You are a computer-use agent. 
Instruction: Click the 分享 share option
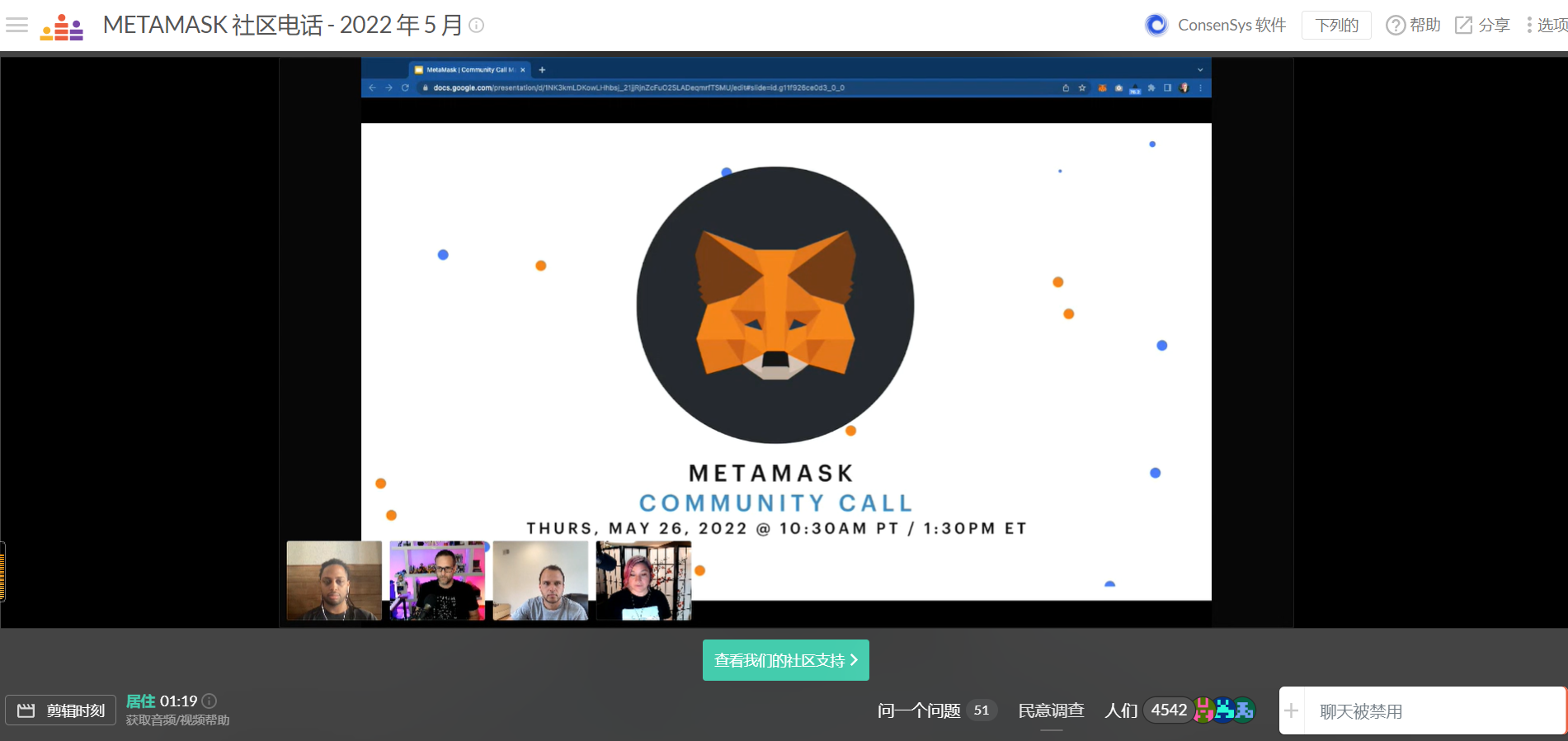(1482, 25)
